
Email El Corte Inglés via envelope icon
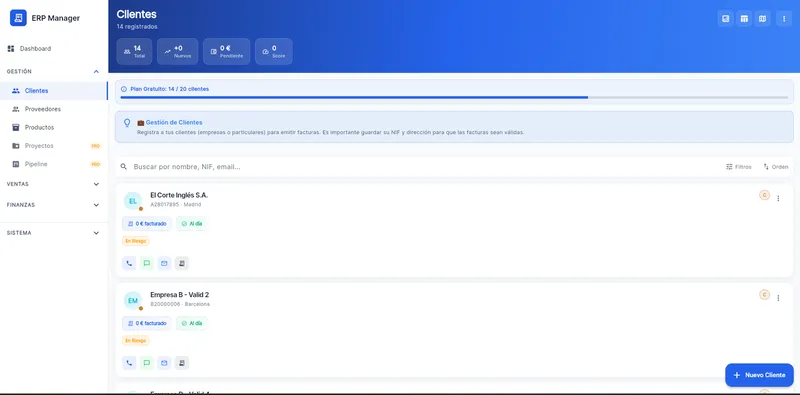pyautogui.click(x=164, y=263)
